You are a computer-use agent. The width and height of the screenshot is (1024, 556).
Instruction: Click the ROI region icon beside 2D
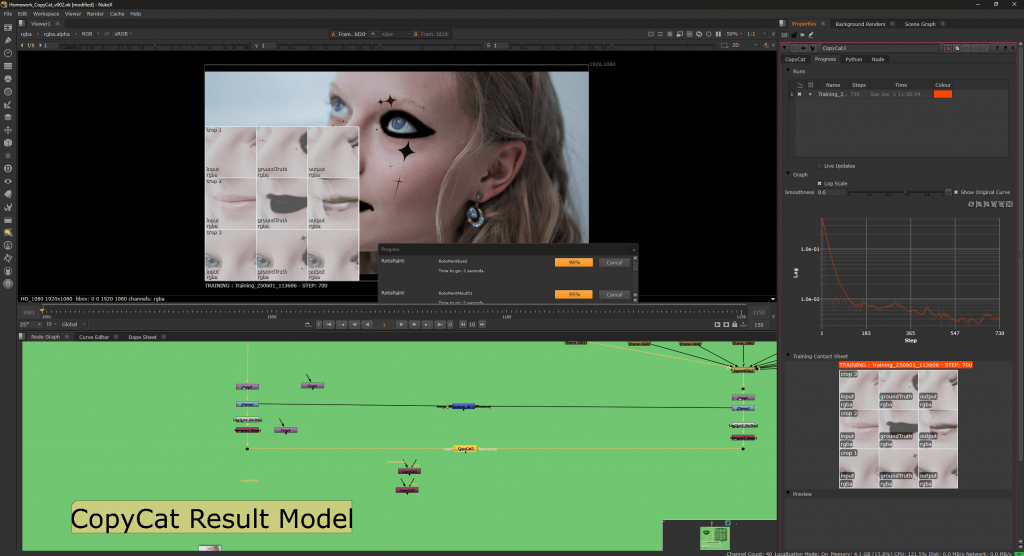(724, 46)
